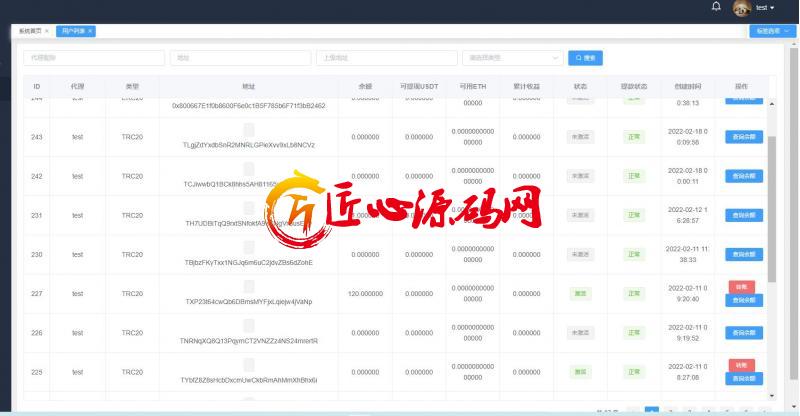Click the gray status tag in row 243
This screenshot has width=800, height=416.
click(x=580, y=137)
